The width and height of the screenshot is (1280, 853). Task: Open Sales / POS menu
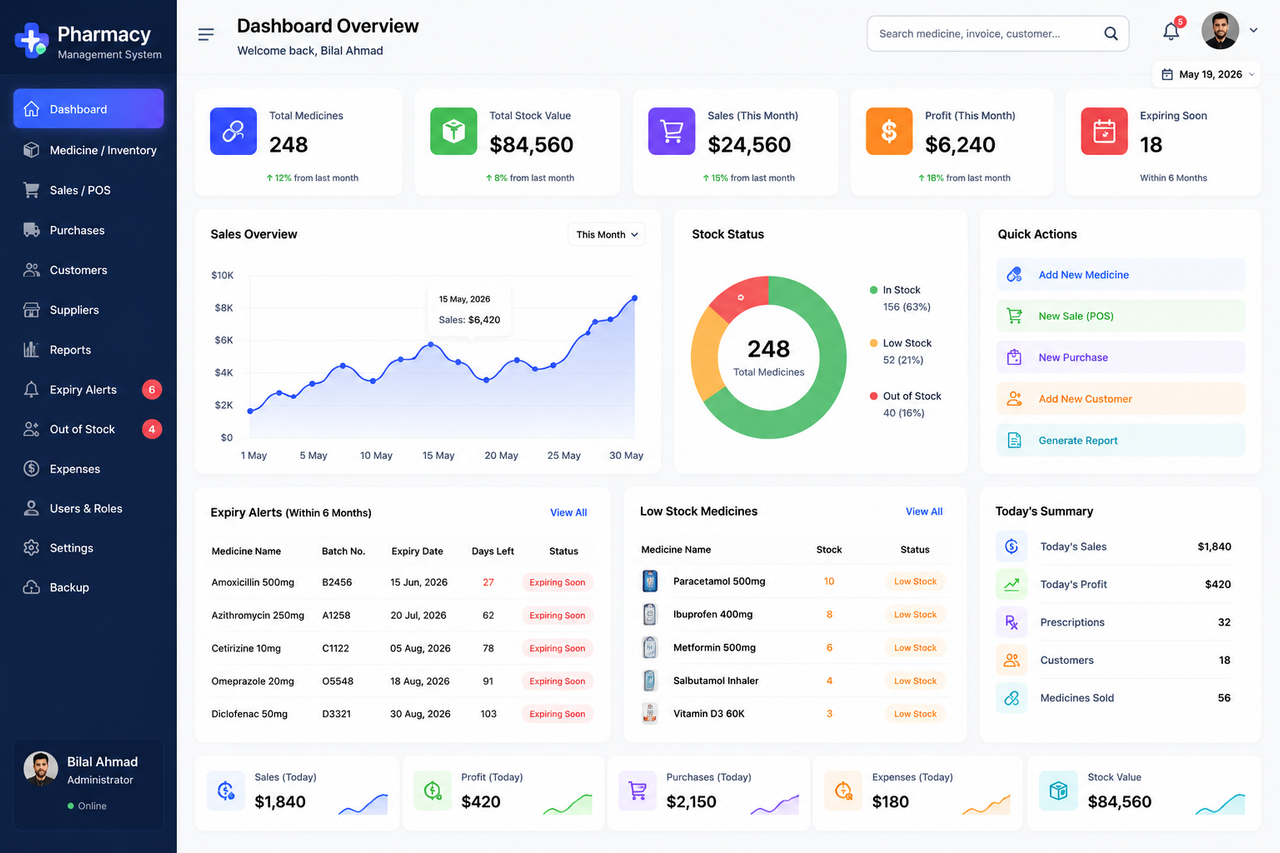88,190
